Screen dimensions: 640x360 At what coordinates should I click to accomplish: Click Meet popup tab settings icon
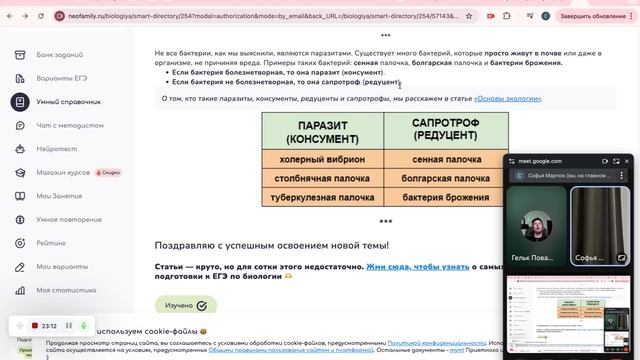pos(512,161)
